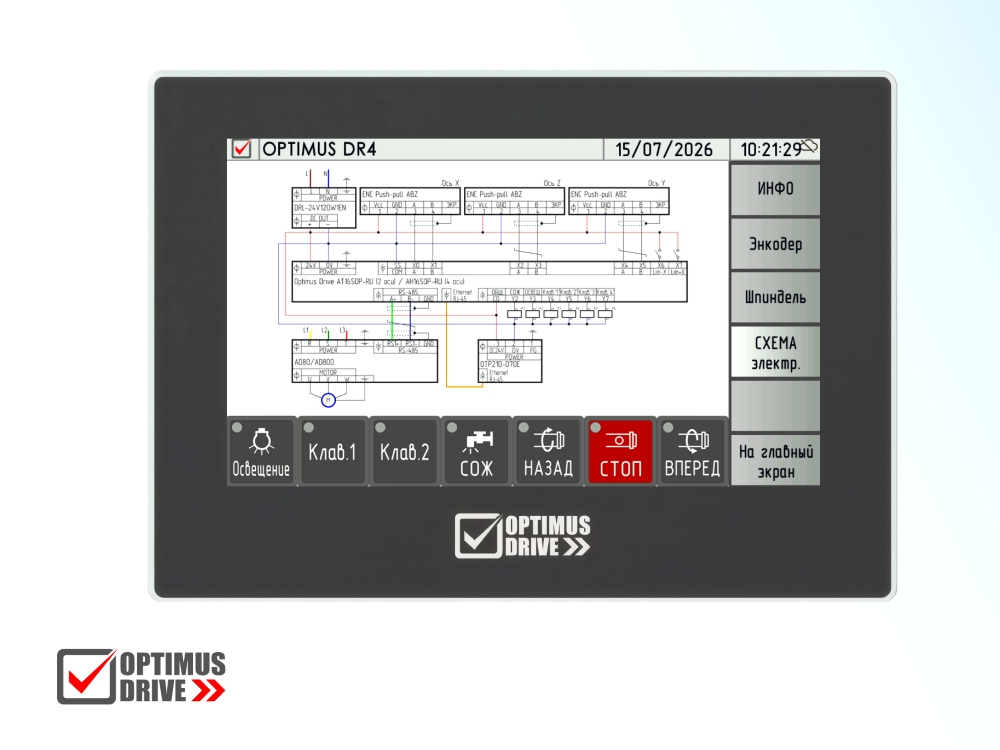Click the Ось Y axis label

click(657, 183)
